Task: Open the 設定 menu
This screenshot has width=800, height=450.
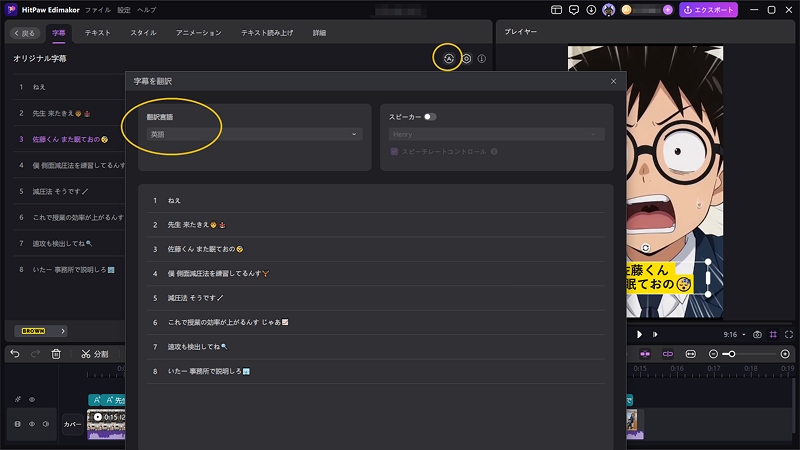Action: (124, 10)
